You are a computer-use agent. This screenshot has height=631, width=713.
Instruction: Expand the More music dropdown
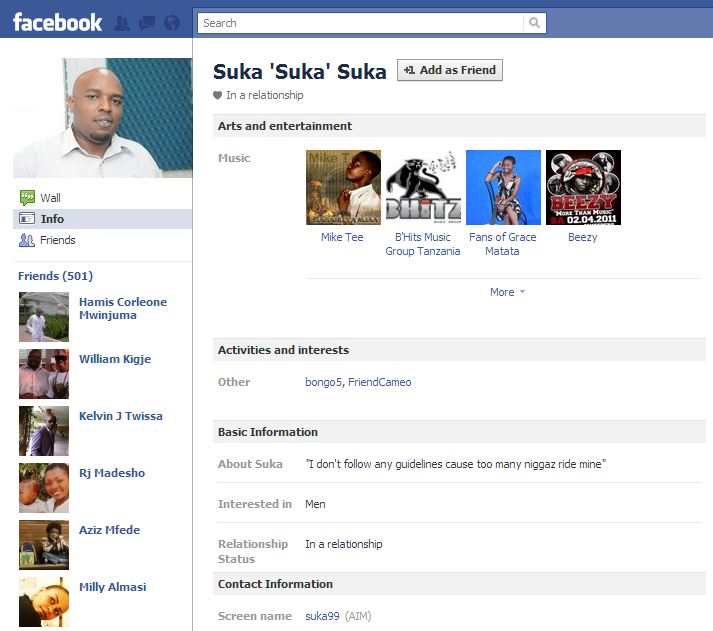[x=507, y=292]
